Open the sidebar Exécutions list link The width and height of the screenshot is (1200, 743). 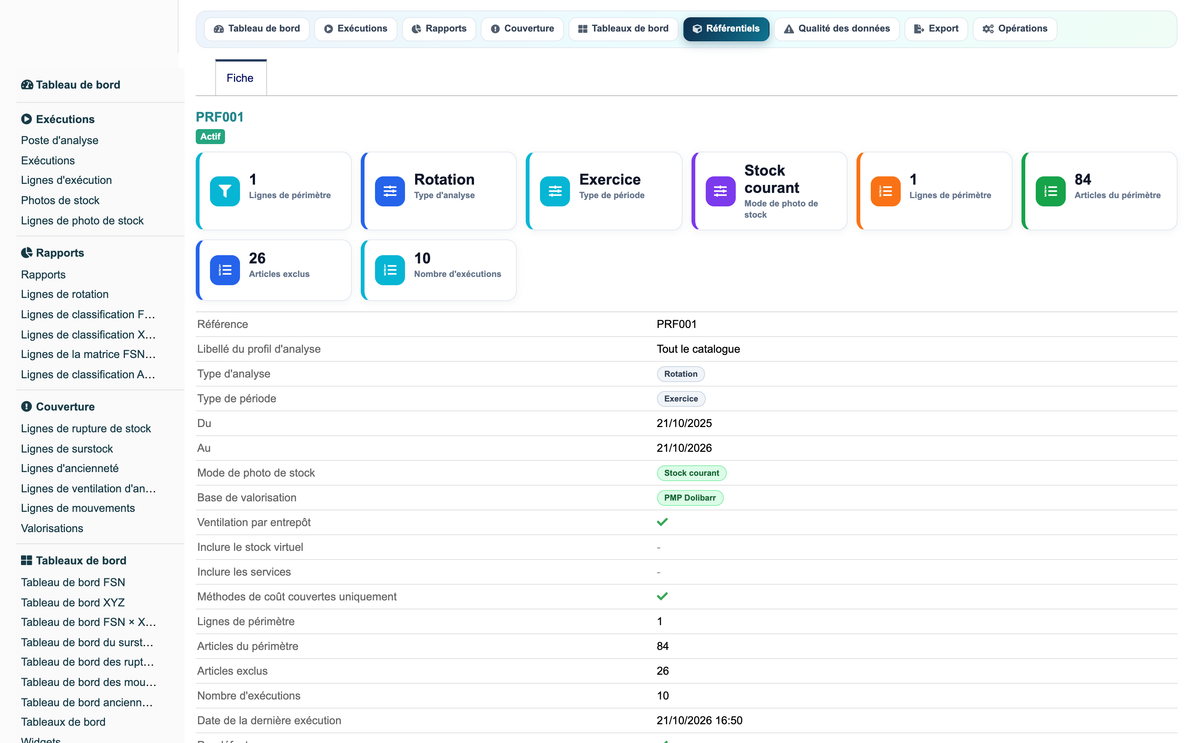[x=48, y=161]
